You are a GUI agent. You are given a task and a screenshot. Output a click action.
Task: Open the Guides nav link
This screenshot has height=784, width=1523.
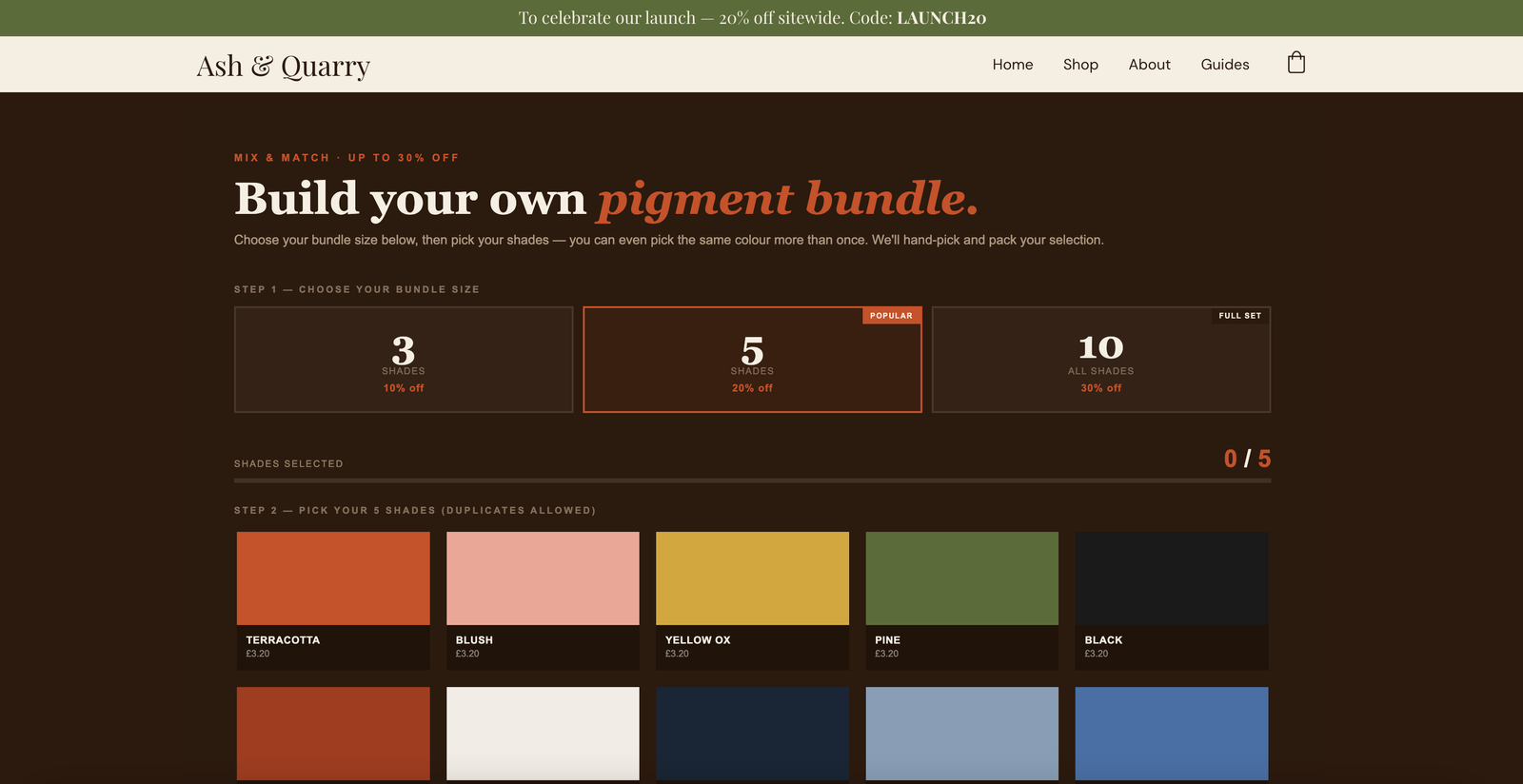(1224, 65)
